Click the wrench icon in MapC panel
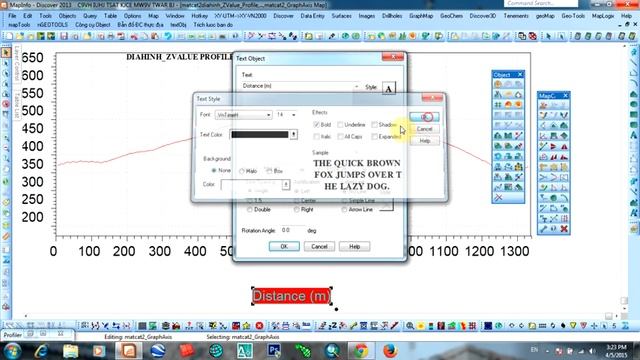This screenshot has height=360, width=640. click(543, 229)
